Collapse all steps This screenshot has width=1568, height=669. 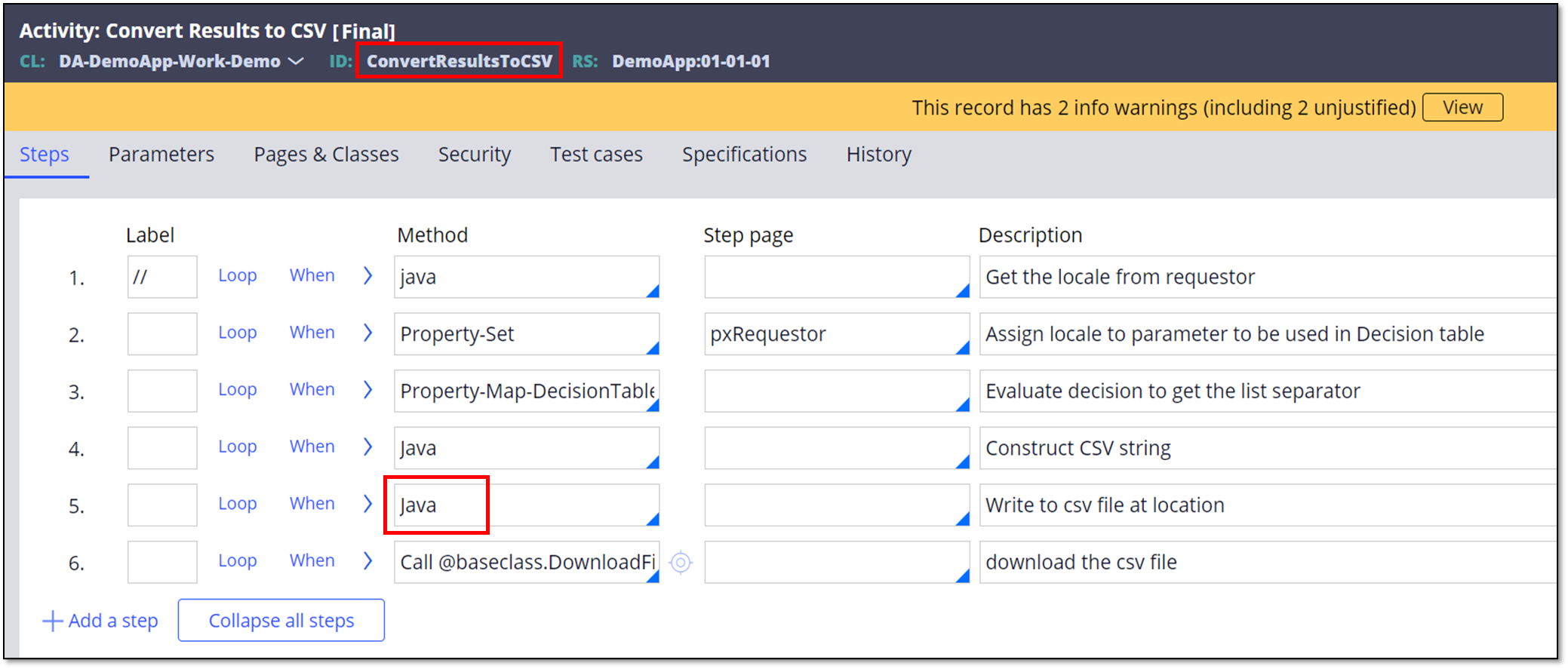281,620
